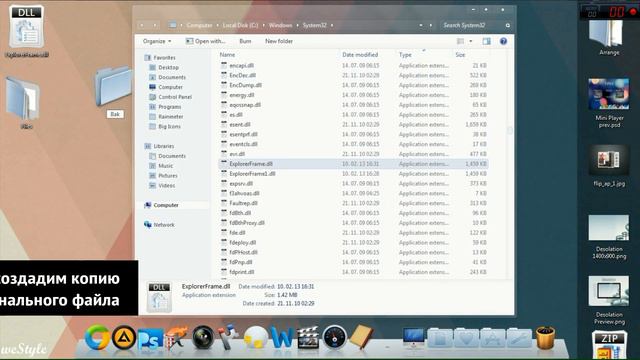
Task: Open the Arrange item in right sidebar
Action: coord(609,38)
